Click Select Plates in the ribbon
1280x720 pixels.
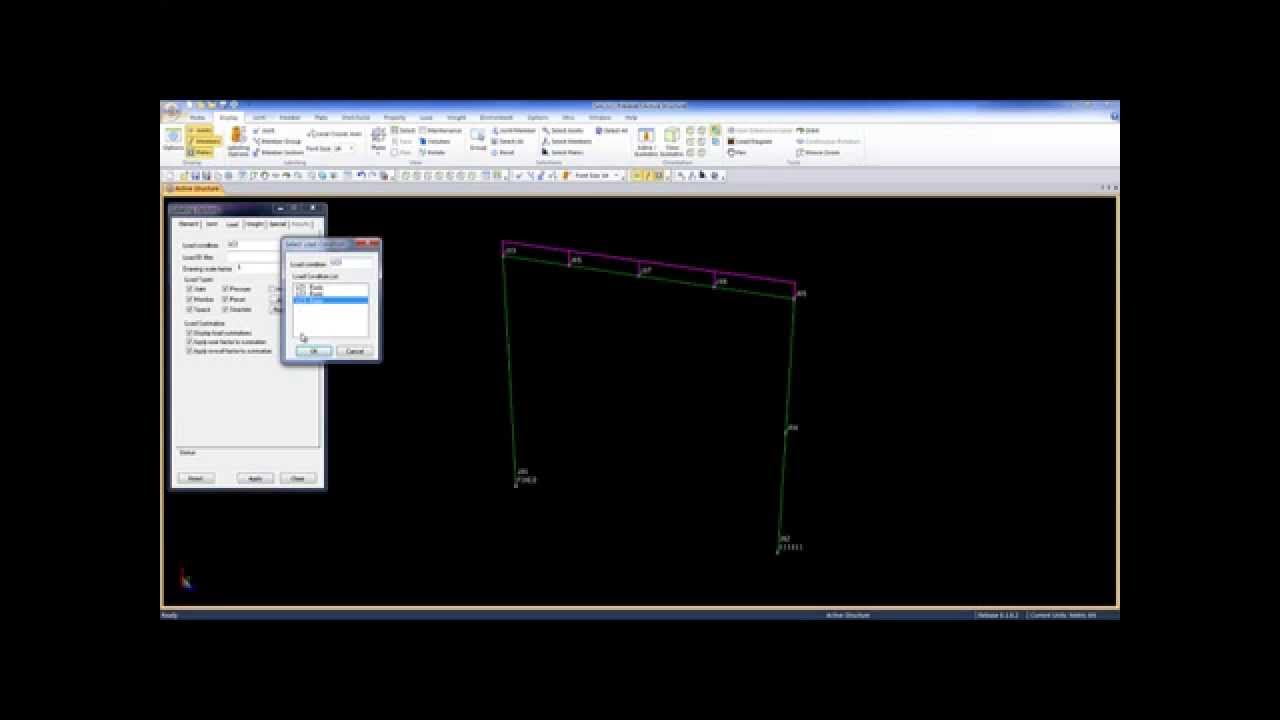(x=564, y=152)
